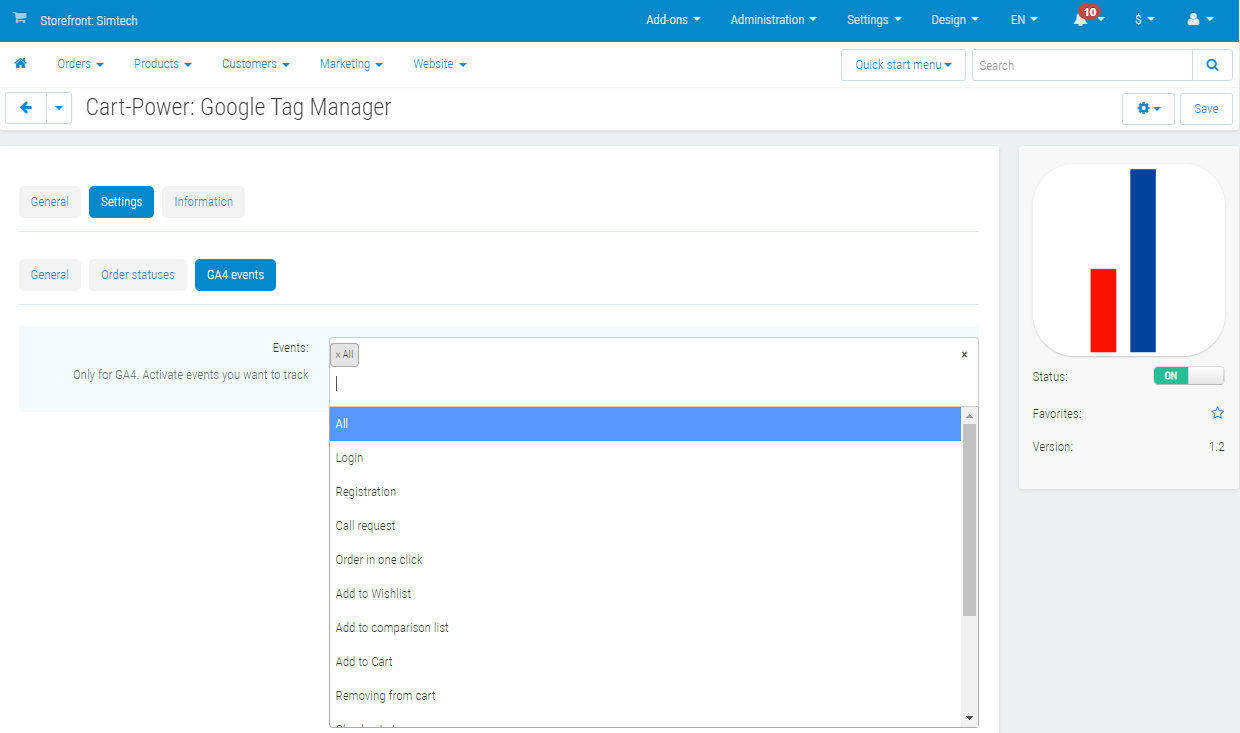Click the back arrow button
The image size is (1240, 733).
tap(26, 108)
